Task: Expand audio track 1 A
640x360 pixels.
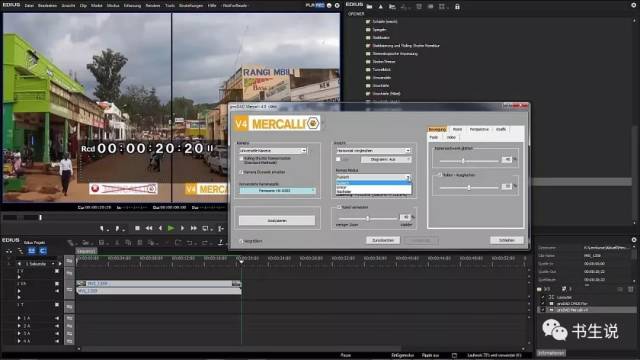Action: point(19,318)
